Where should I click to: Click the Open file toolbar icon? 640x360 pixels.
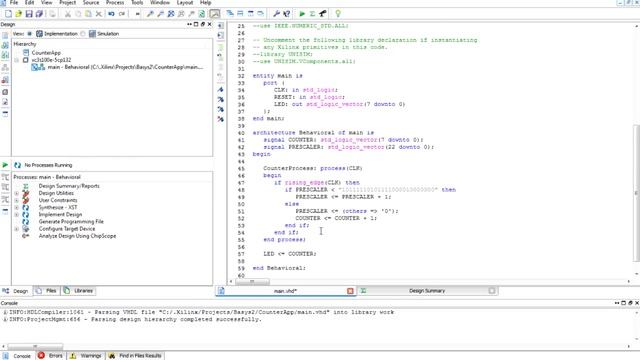(x=18, y=14)
